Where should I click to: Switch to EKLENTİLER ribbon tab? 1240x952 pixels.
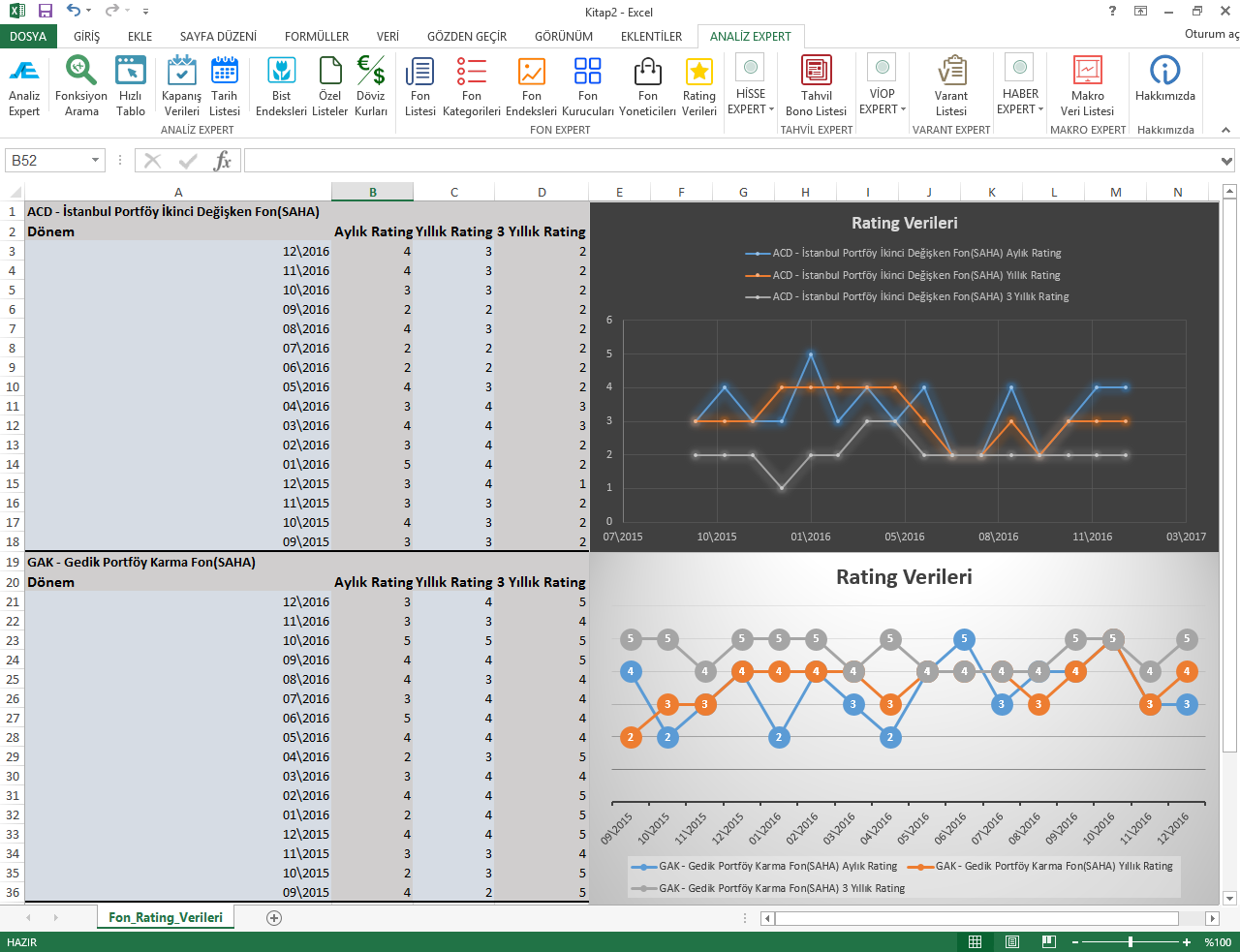[651, 37]
